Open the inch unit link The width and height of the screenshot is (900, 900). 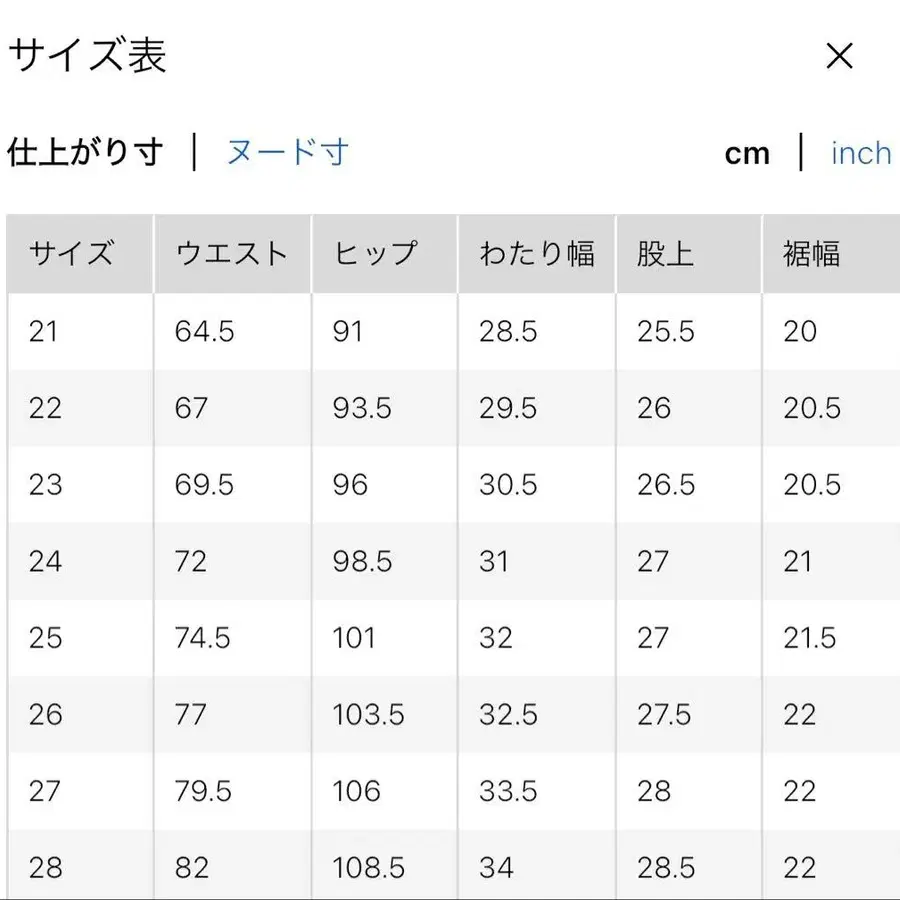point(860,152)
